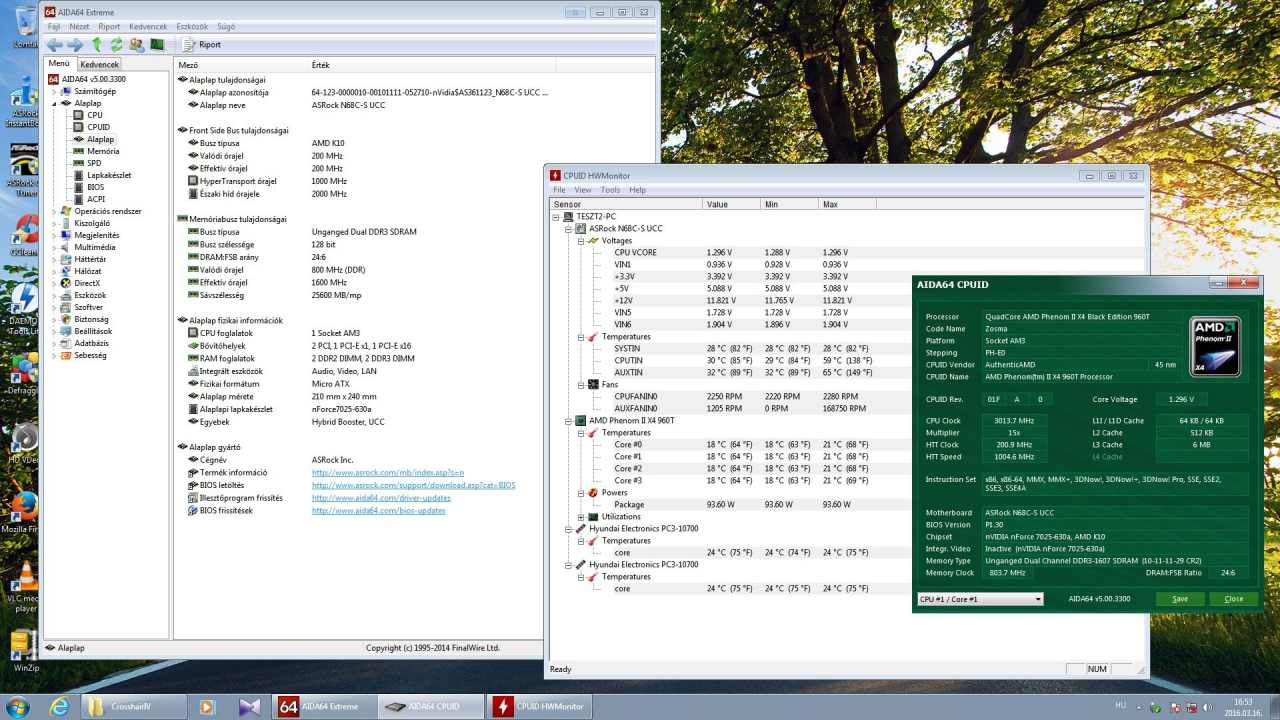The image size is (1280, 720).
Task: Click the green monitor icon in AIDA64 toolbar
Action: [157, 45]
